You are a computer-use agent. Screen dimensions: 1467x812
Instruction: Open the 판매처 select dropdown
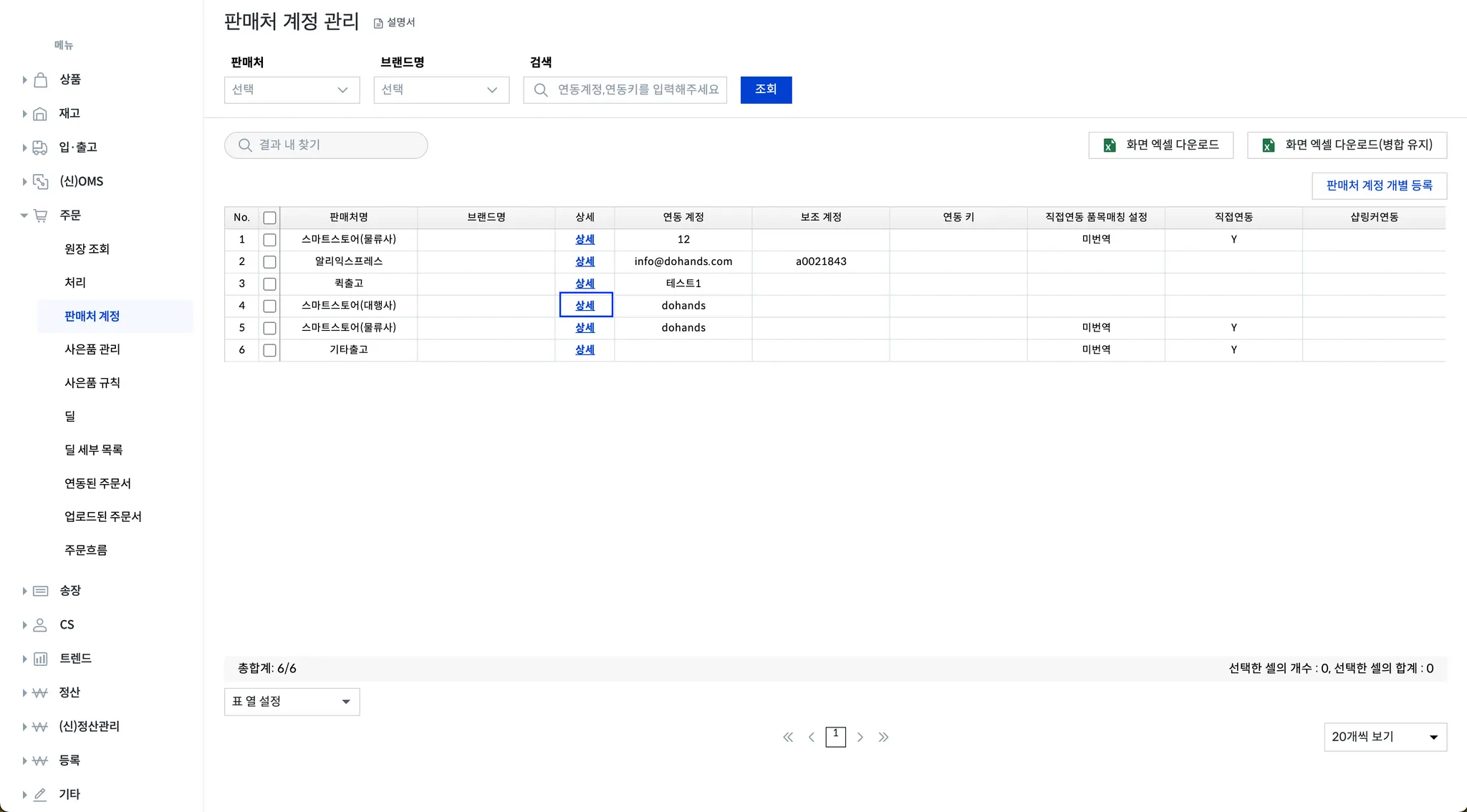(292, 90)
